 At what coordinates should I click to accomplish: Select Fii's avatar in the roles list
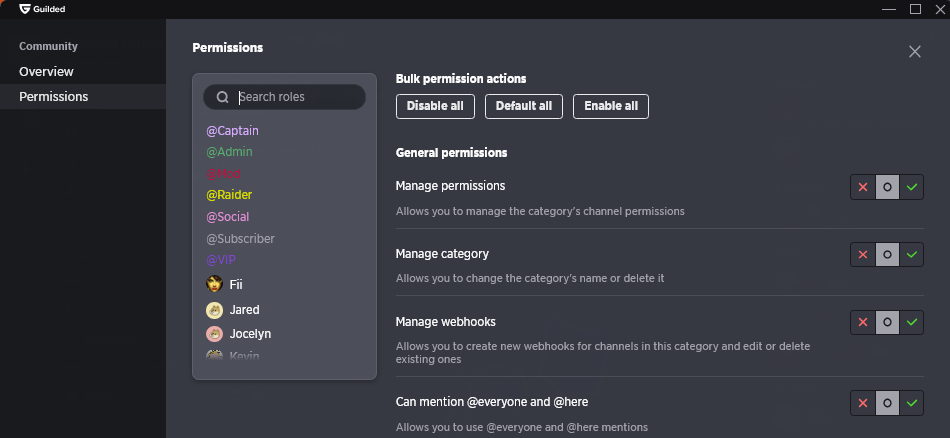tap(214, 284)
